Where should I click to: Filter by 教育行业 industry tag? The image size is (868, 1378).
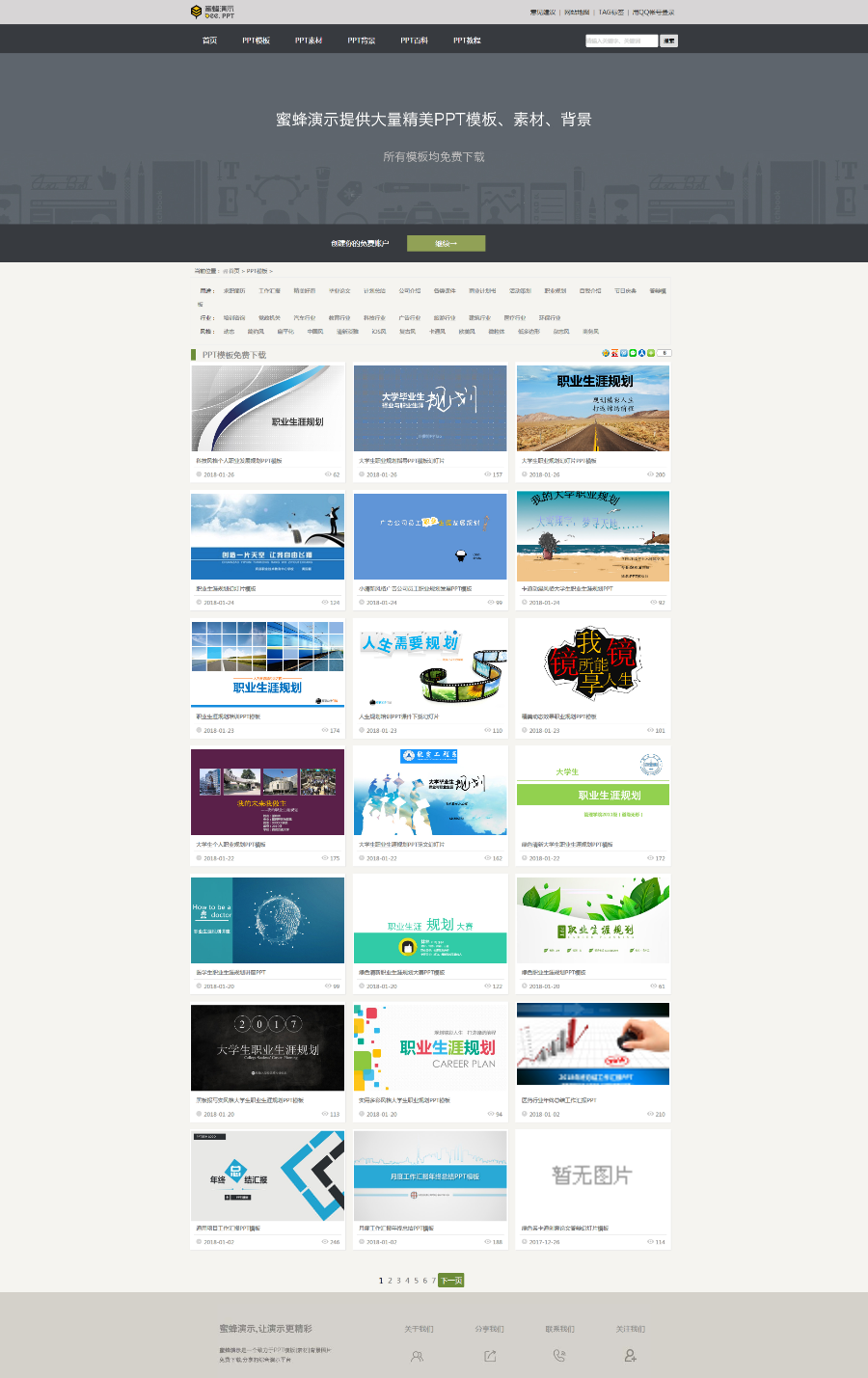[x=339, y=317]
